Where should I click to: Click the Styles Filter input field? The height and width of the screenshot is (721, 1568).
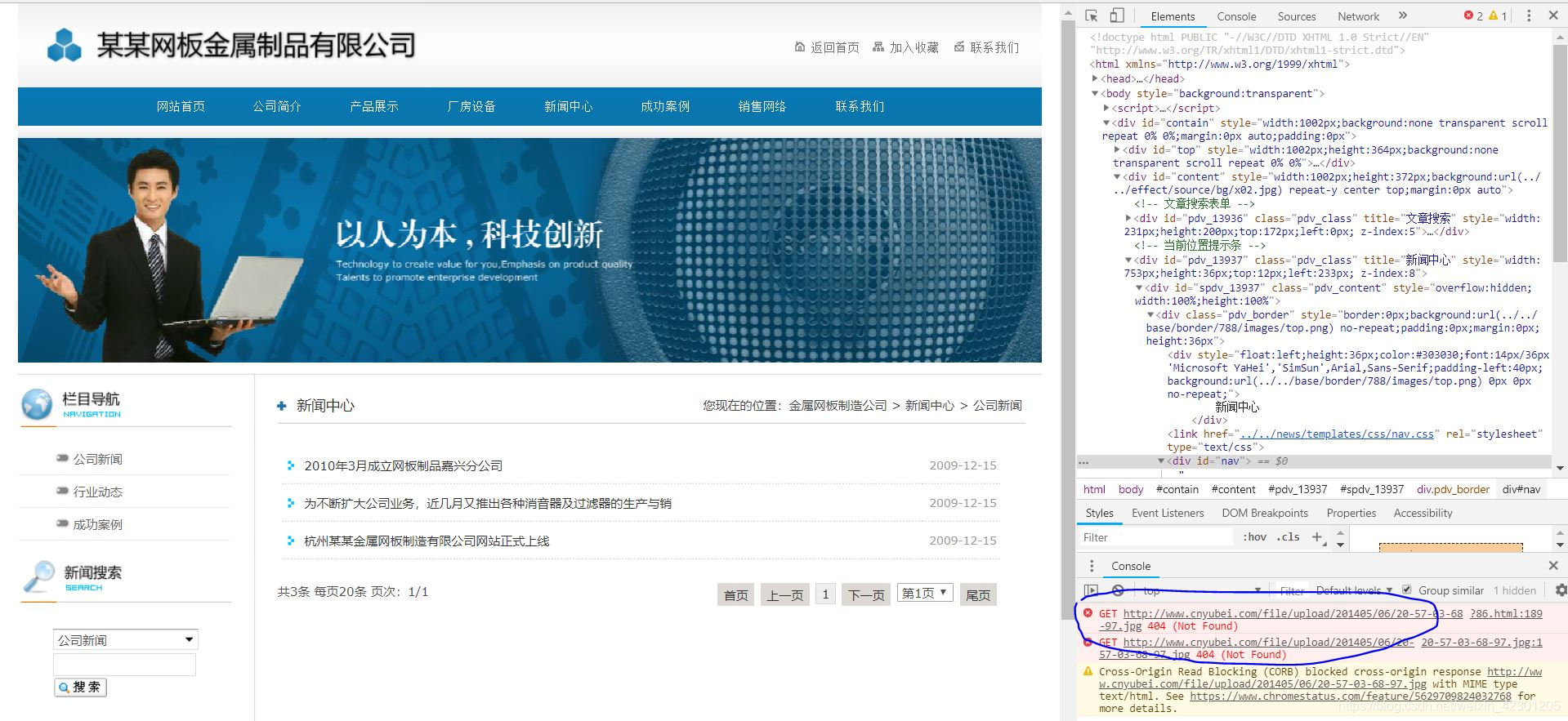(1156, 537)
